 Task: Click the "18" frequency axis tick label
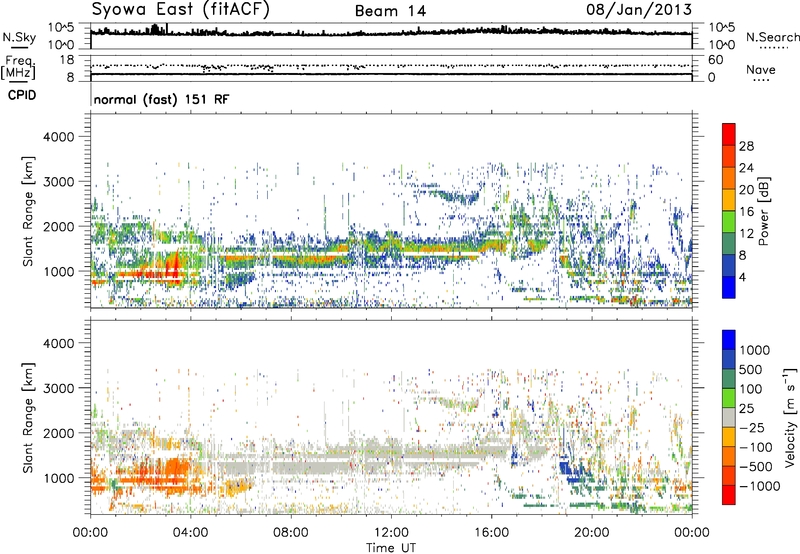(x=67, y=60)
